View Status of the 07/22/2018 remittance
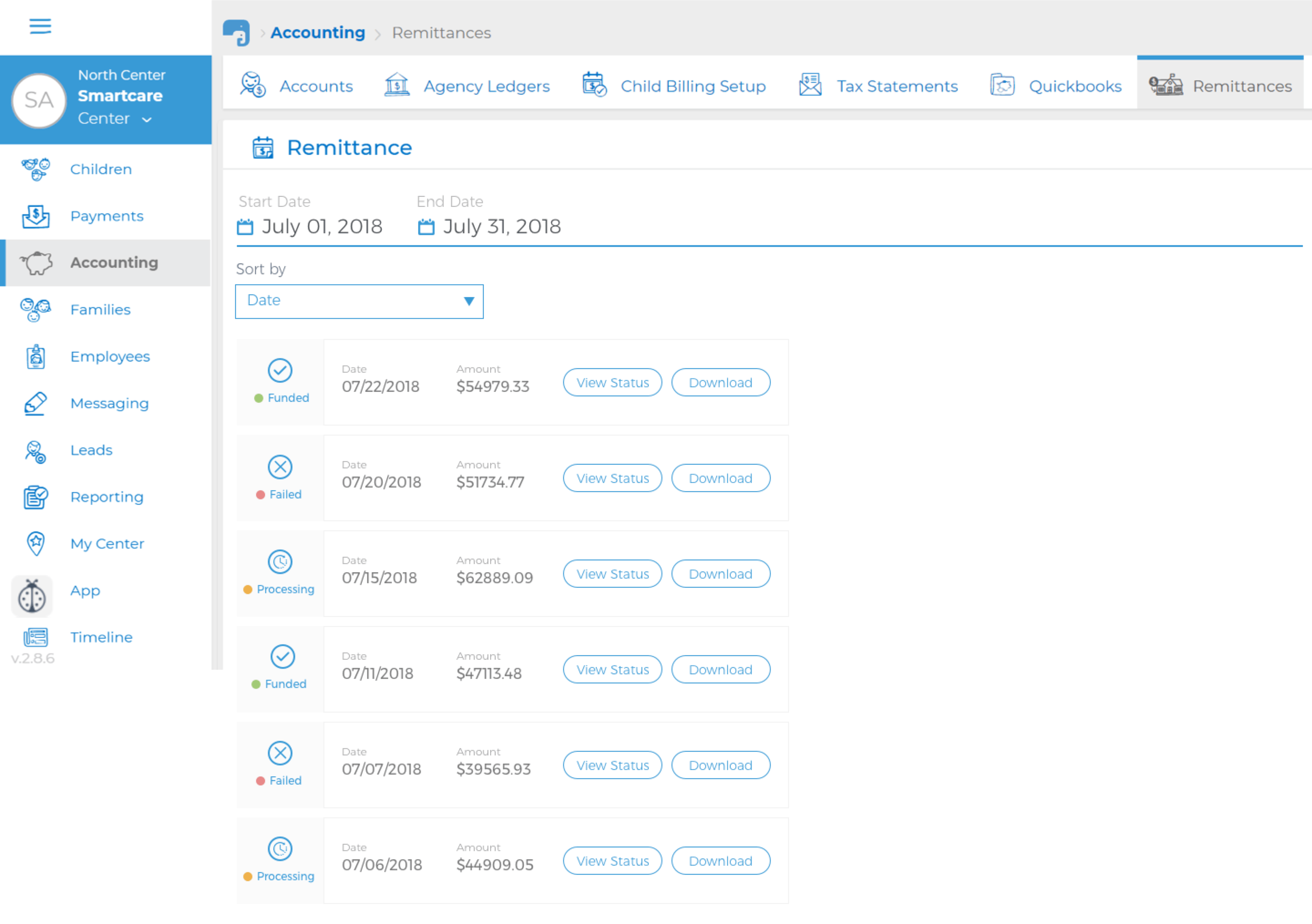 612,382
